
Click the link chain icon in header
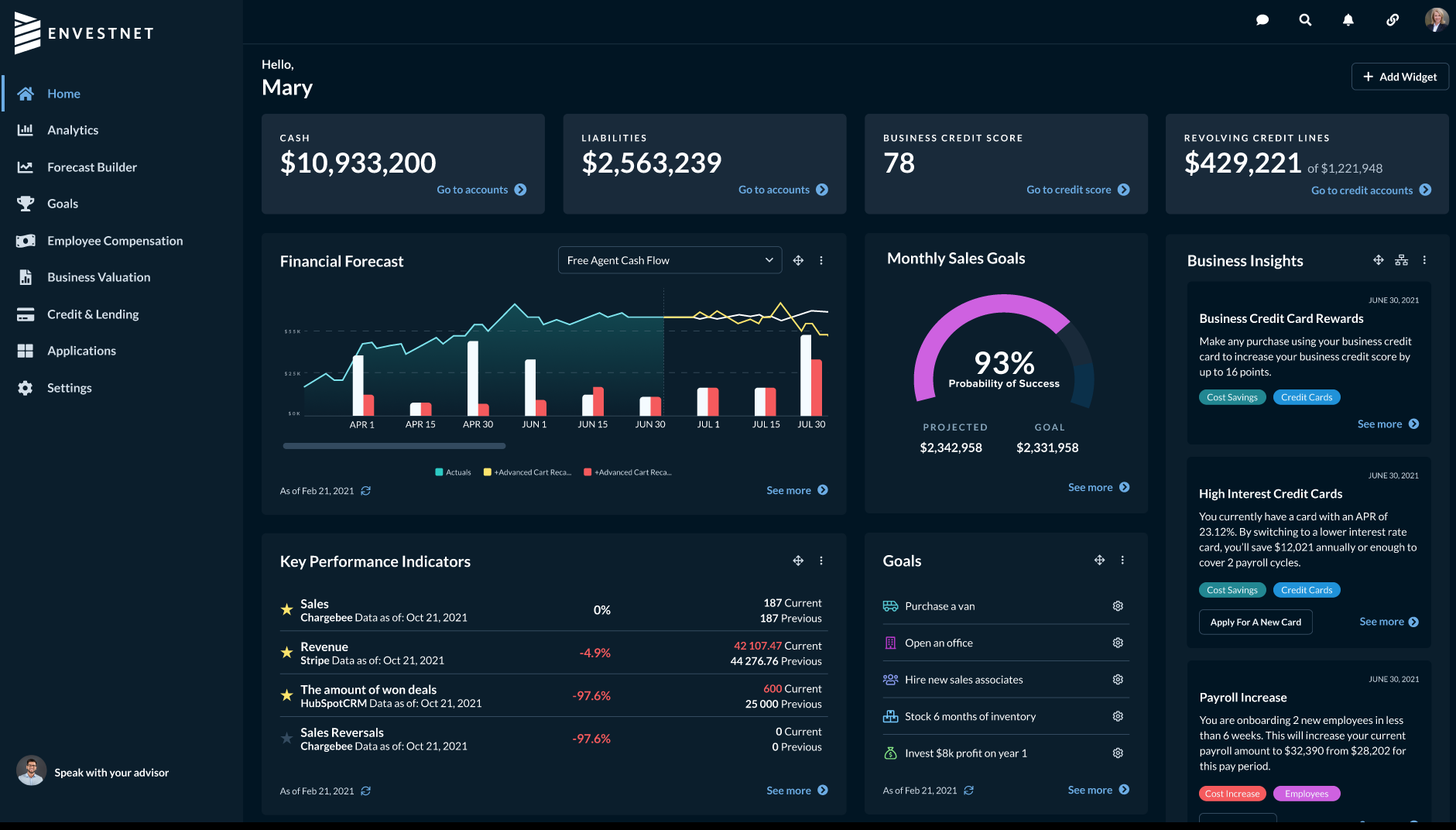click(x=1393, y=20)
